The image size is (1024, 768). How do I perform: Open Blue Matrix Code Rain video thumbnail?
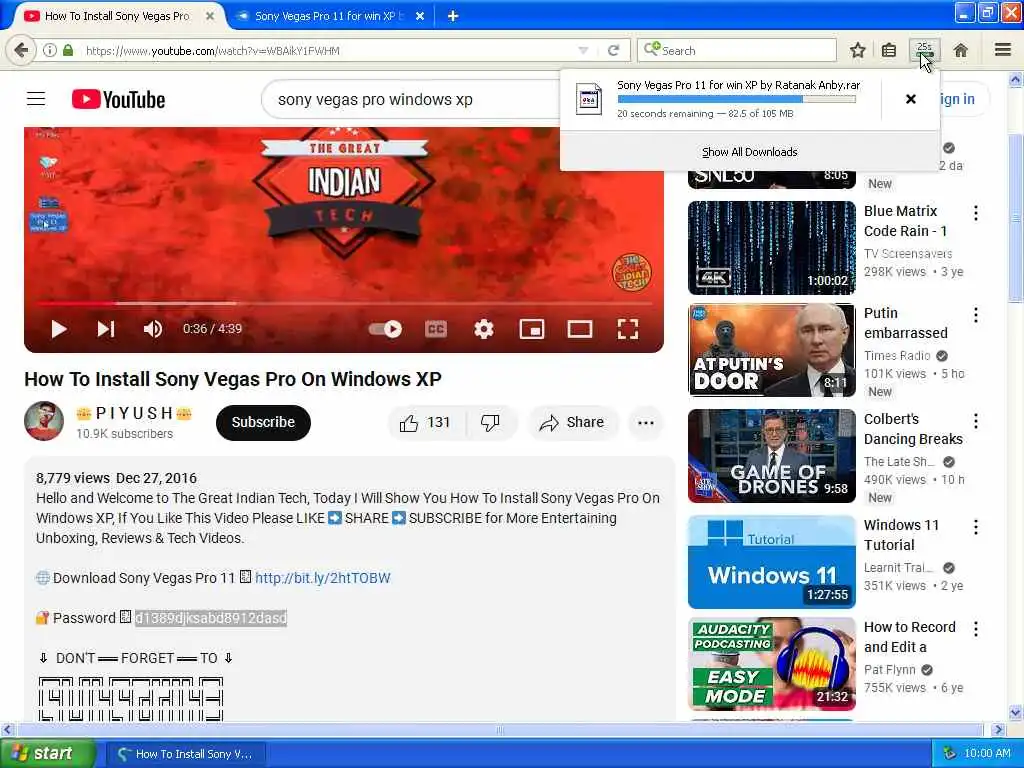(771, 248)
